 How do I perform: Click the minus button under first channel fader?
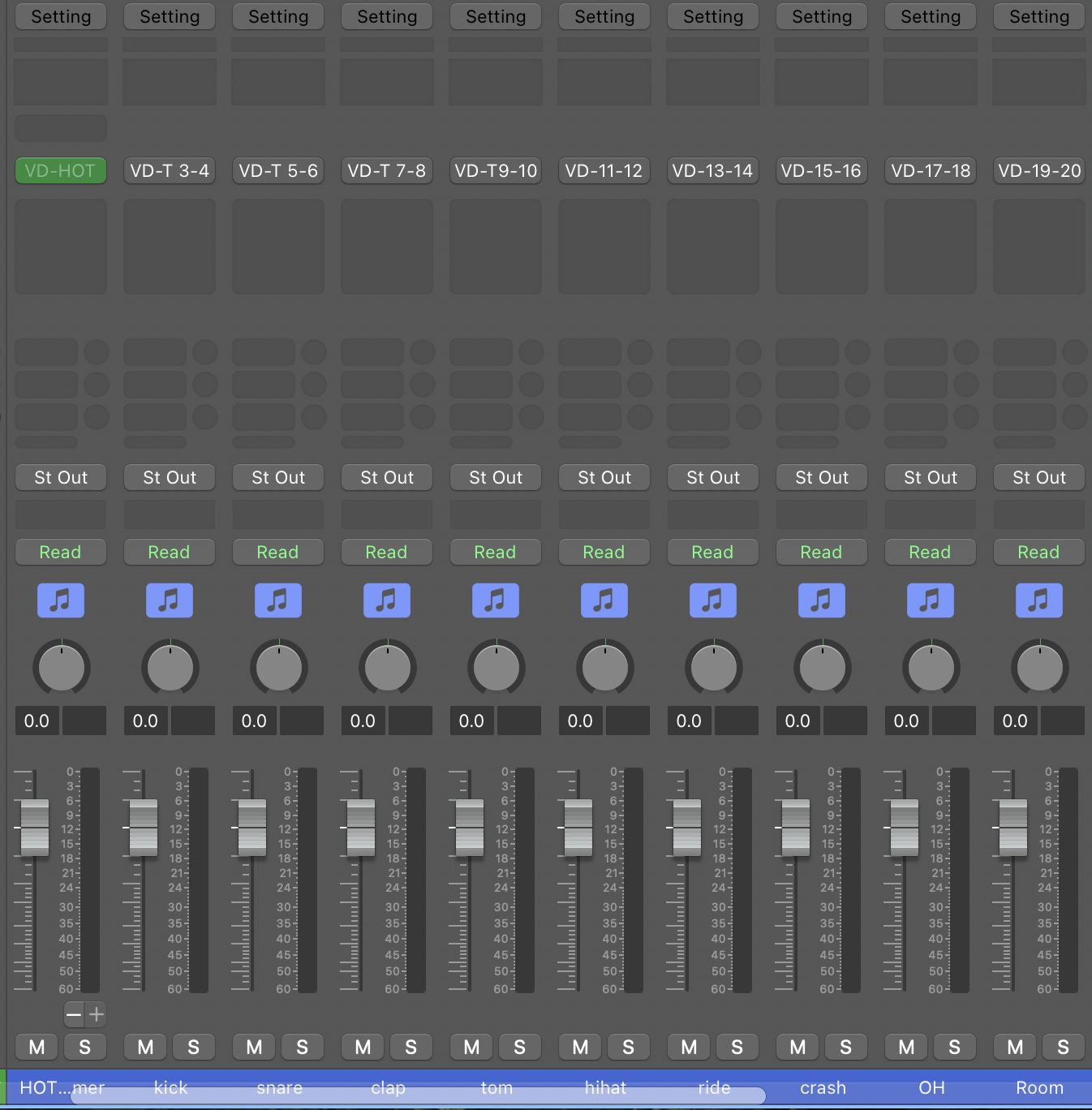click(74, 1014)
